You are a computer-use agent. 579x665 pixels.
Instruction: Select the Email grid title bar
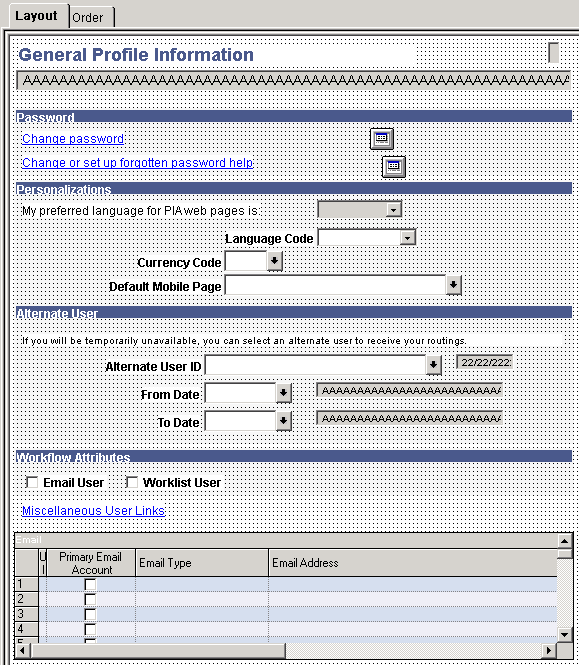point(286,540)
